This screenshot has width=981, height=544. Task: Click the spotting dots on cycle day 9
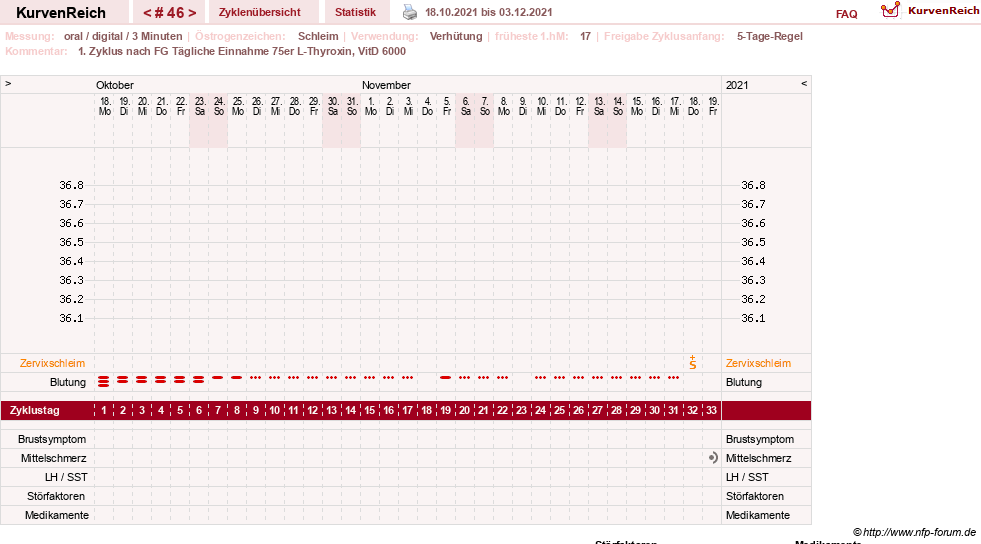pyautogui.click(x=255, y=378)
